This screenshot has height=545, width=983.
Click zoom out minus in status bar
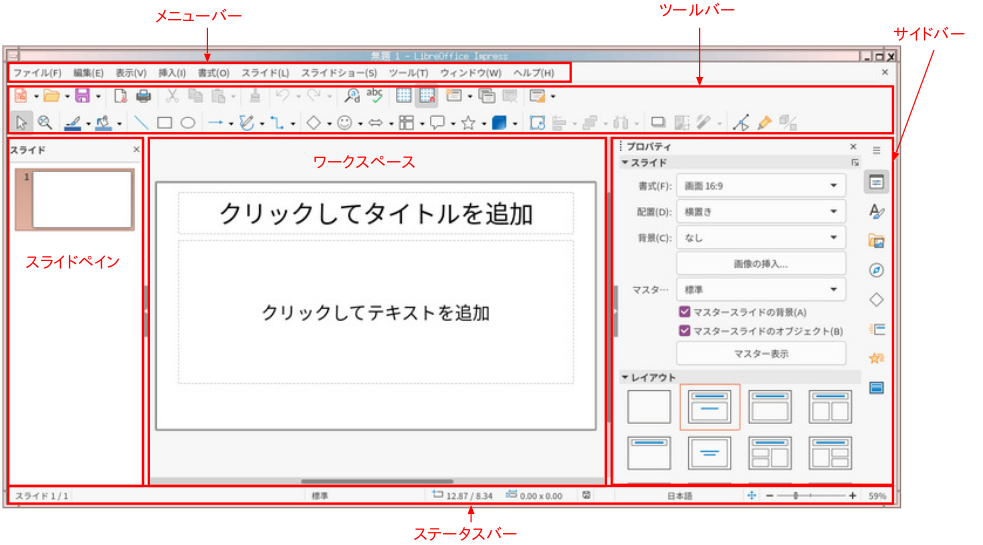770,495
